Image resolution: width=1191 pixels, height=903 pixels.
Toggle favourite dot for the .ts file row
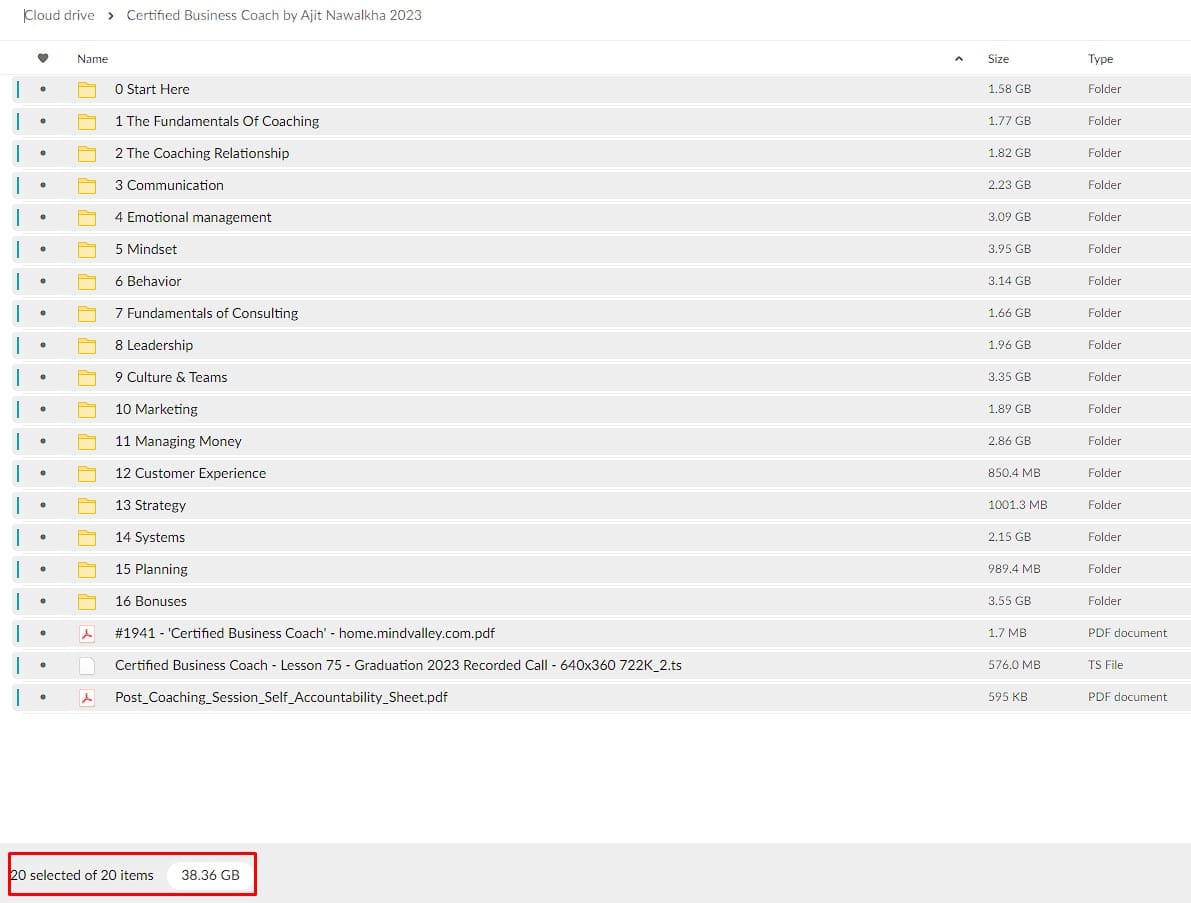click(43, 665)
